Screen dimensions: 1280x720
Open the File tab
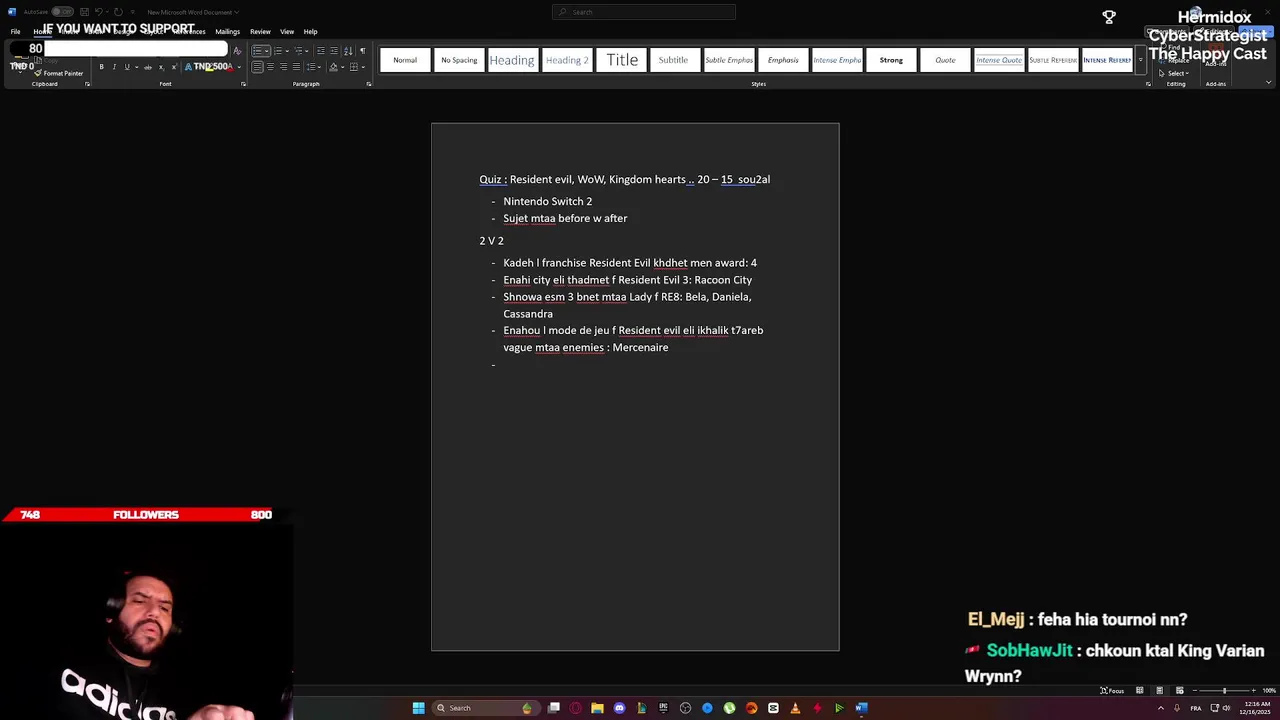pyautogui.click(x=15, y=31)
